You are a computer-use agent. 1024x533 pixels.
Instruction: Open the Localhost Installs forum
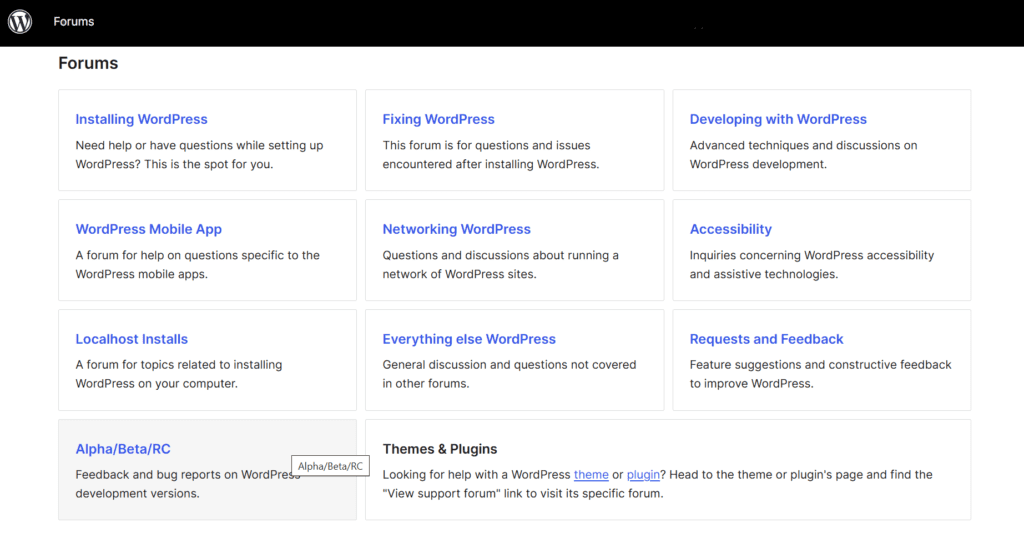[x=131, y=339]
